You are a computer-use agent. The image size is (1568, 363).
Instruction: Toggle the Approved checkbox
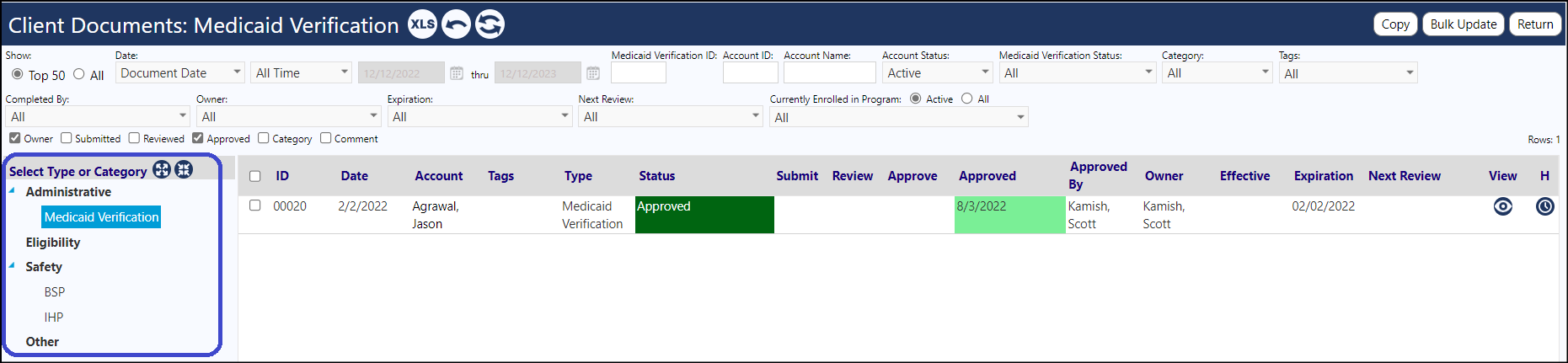pyautogui.click(x=198, y=138)
